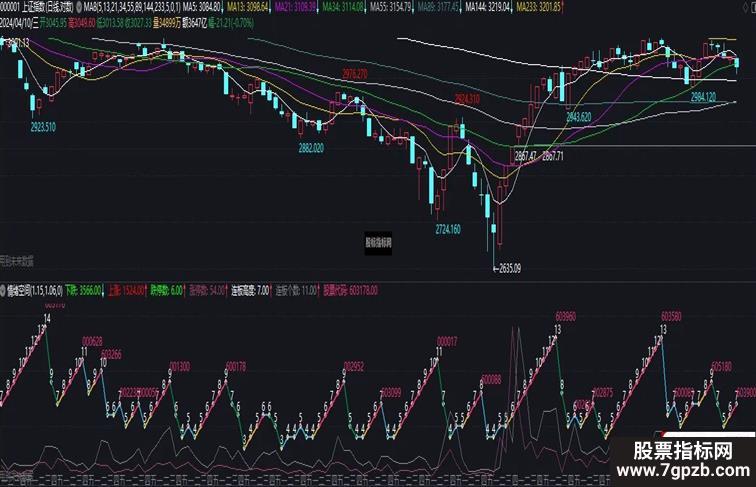Click stock code 000017 in lower chart

pos(447,341)
